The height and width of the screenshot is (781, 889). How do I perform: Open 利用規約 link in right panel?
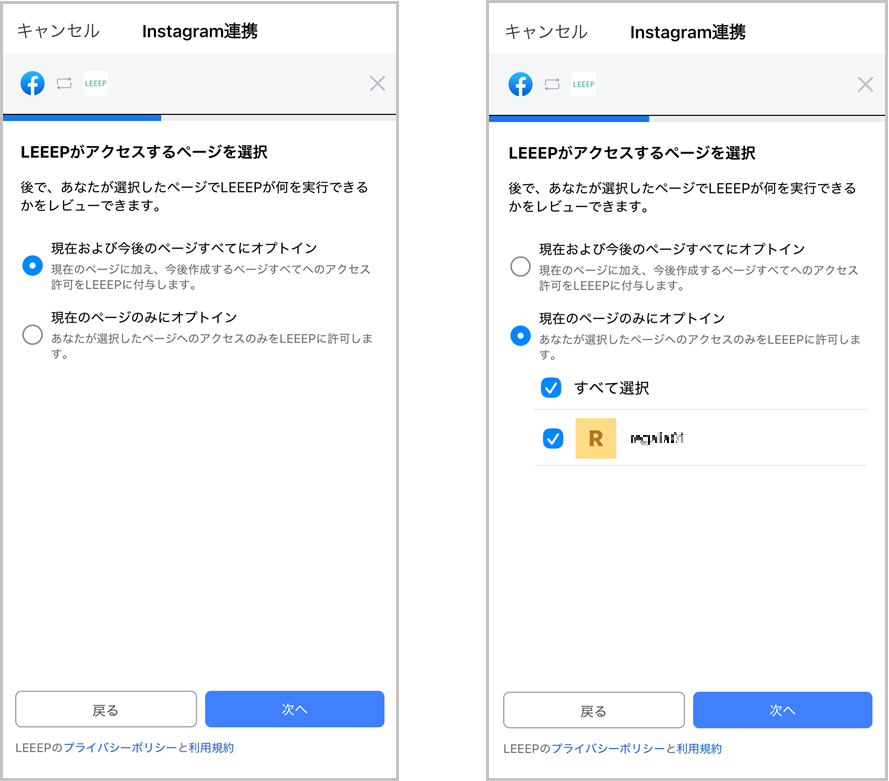pyautogui.click(x=699, y=749)
